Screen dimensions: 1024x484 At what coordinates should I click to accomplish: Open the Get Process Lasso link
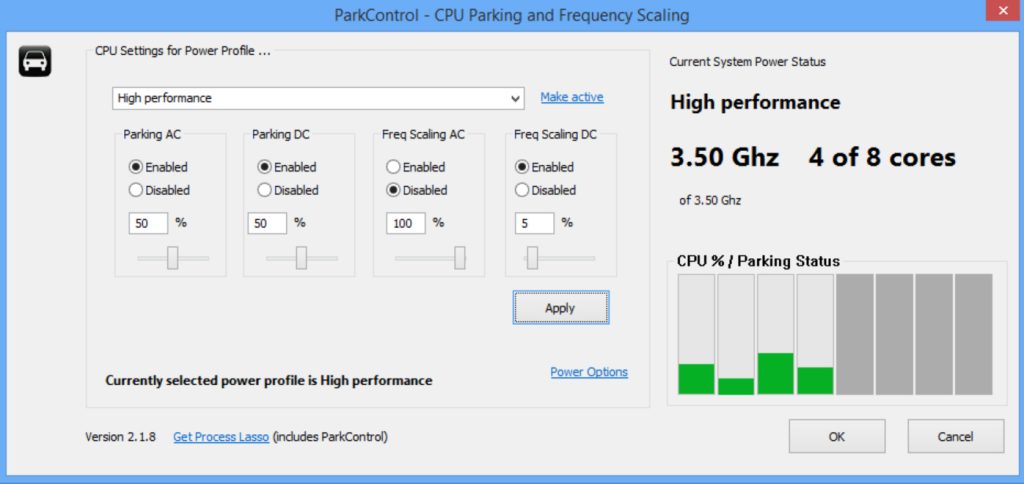click(x=221, y=437)
